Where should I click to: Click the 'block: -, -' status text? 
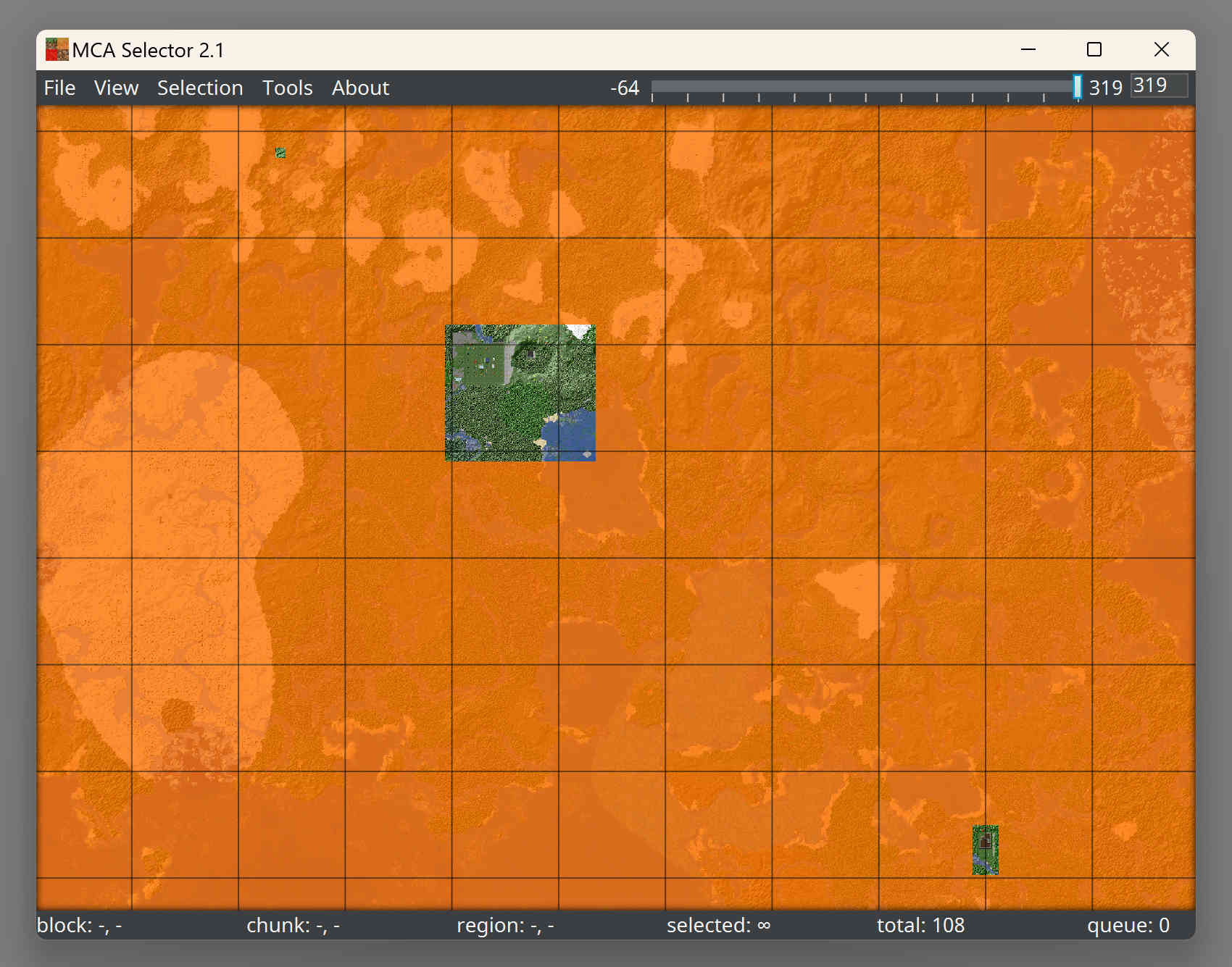pos(80,925)
